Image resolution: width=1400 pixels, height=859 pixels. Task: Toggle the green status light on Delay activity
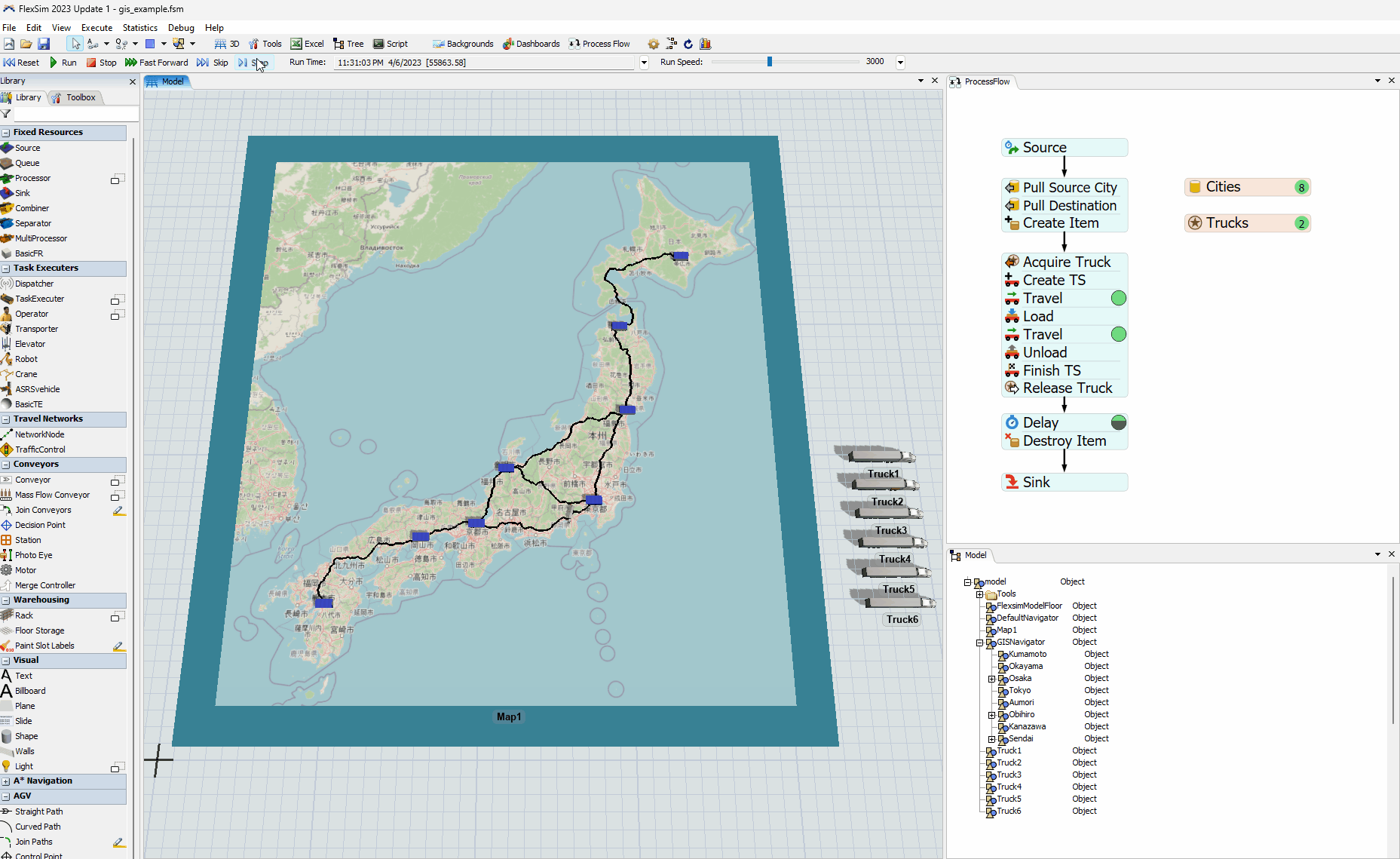click(x=1119, y=422)
